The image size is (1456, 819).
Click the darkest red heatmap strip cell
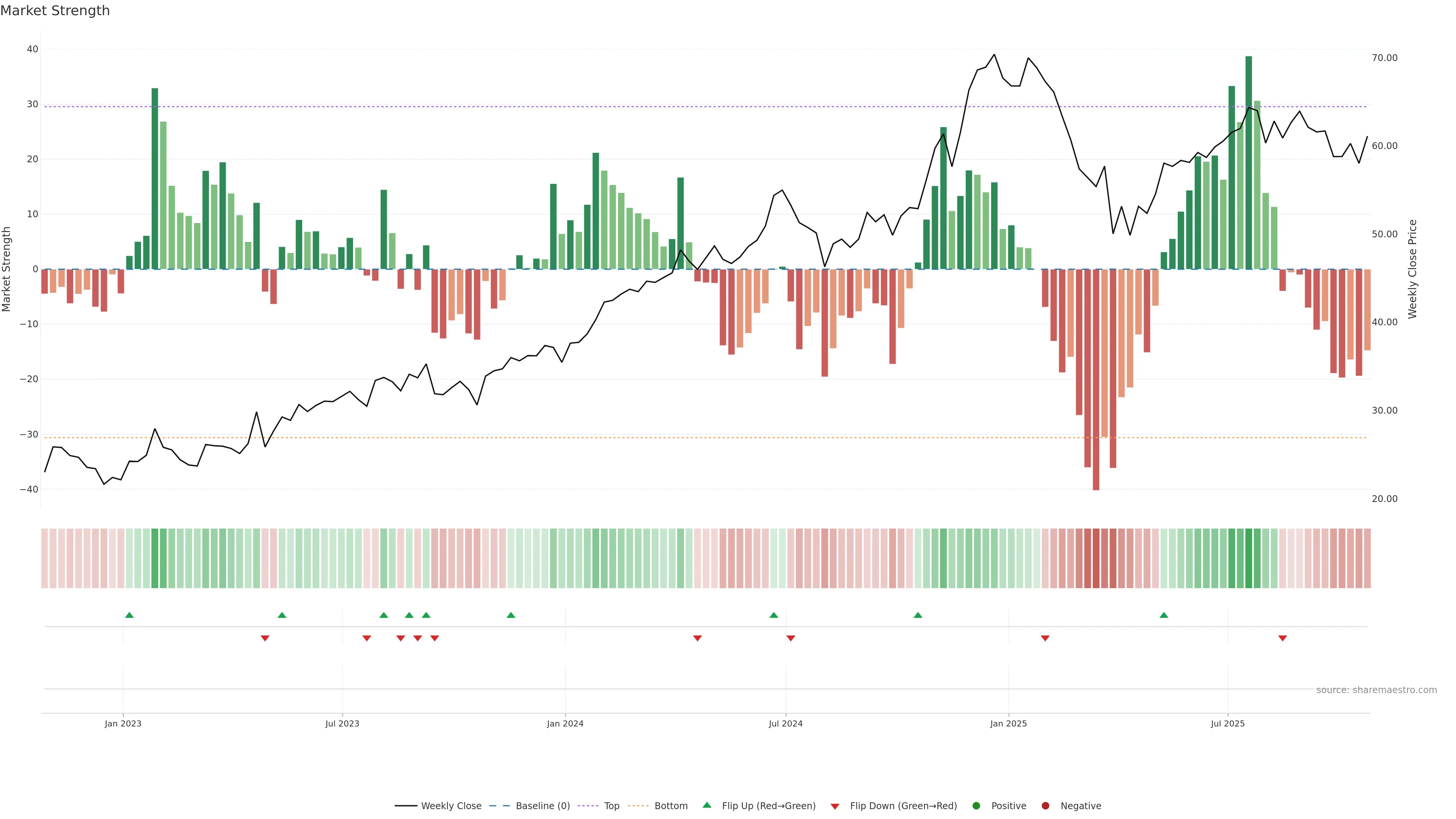(x=1096, y=559)
